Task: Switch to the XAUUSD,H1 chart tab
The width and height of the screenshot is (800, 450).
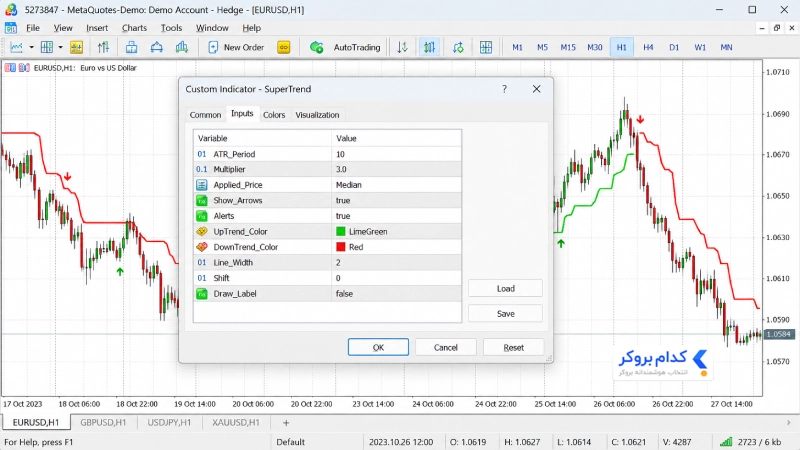Action: [236, 422]
